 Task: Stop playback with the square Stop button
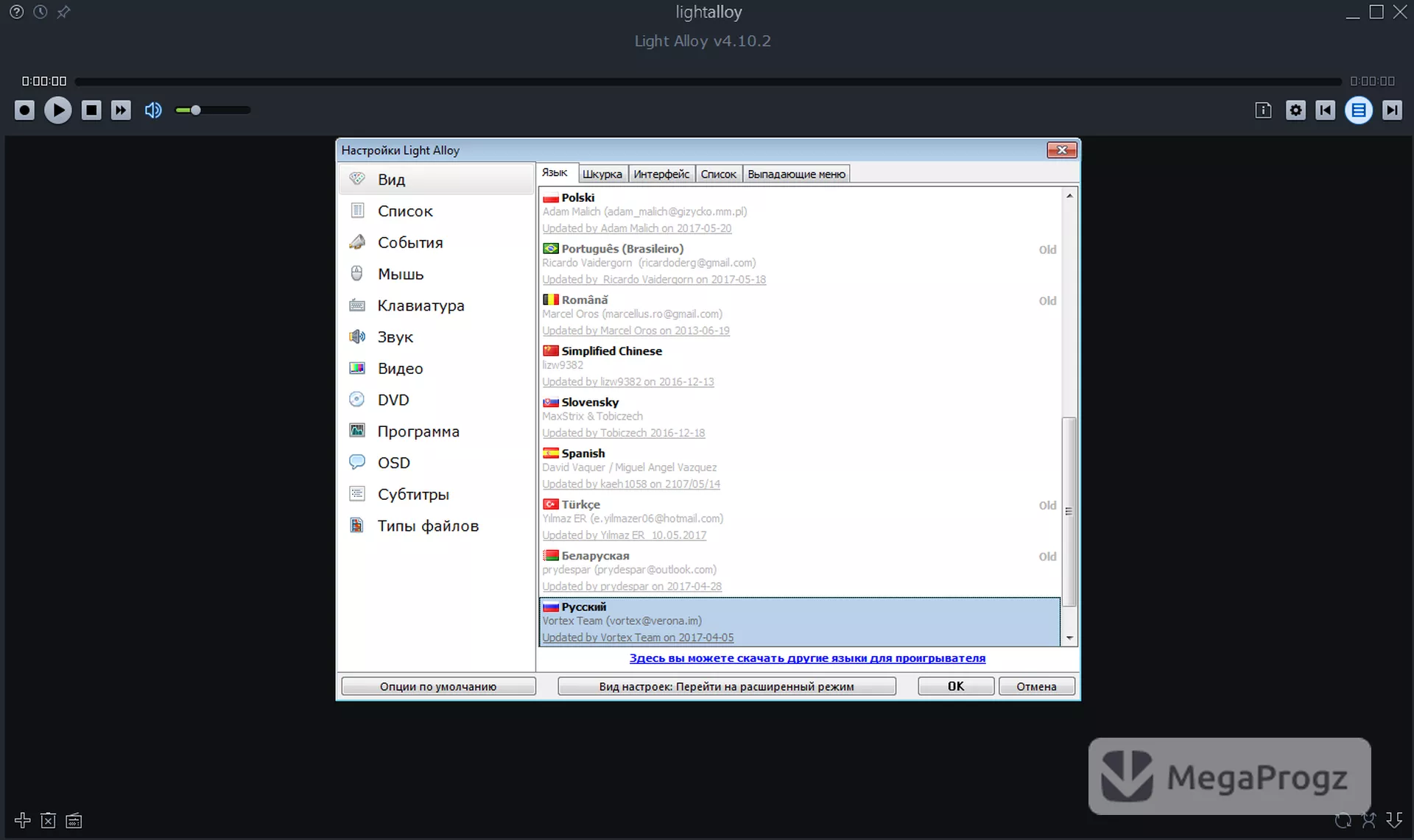coord(91,110)
